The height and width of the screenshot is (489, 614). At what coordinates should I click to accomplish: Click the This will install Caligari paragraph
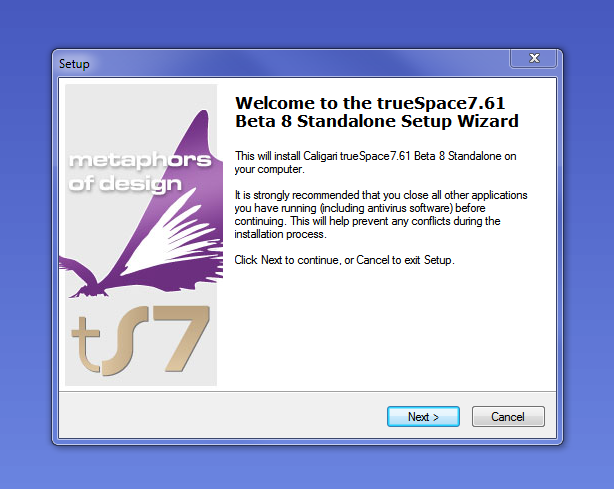[375, 162]
